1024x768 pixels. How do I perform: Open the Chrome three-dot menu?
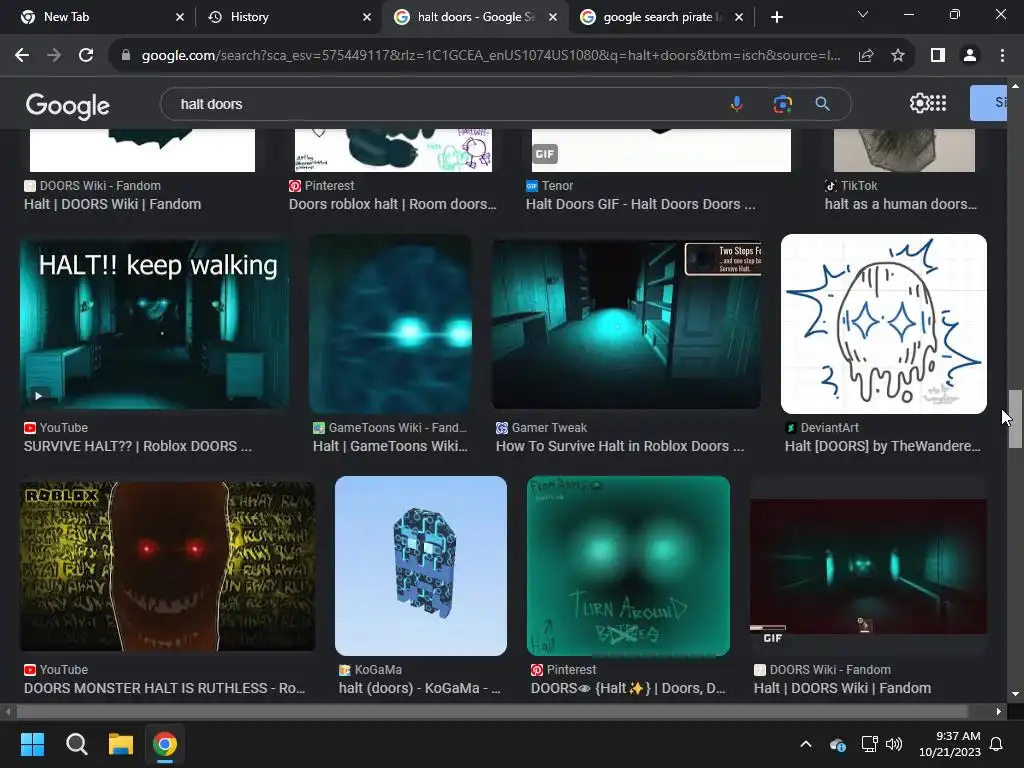point(1002,56)
